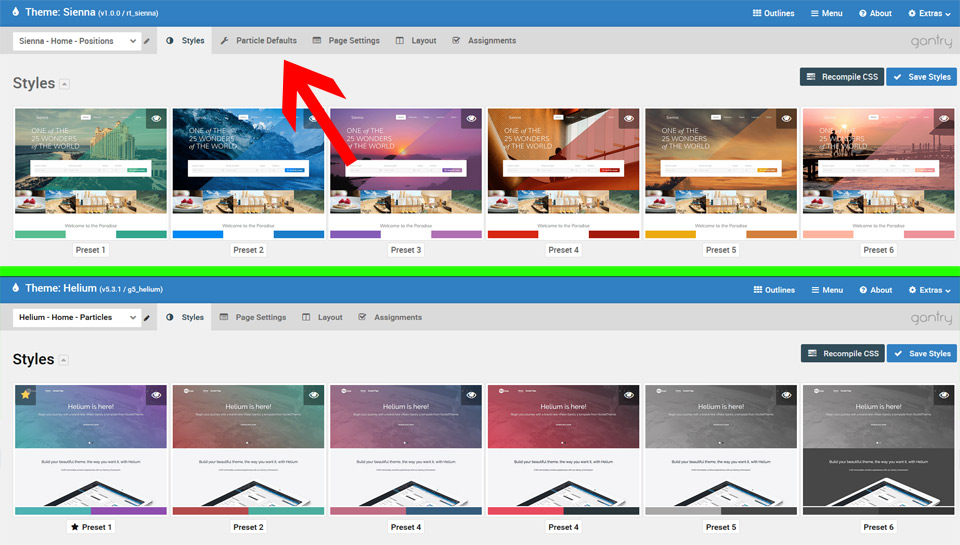
Task: Select the Helium Preset 5 label
Action: [721, 527]
